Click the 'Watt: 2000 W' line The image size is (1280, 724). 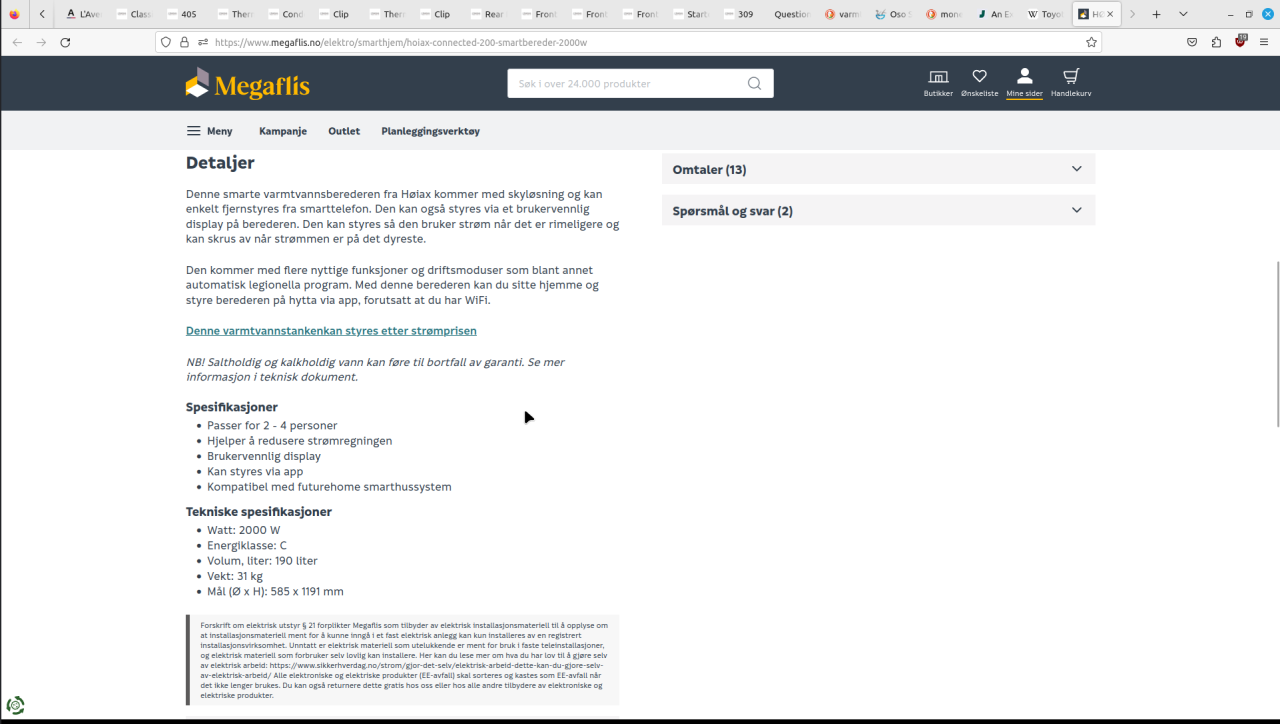click(x=243, y=530)
